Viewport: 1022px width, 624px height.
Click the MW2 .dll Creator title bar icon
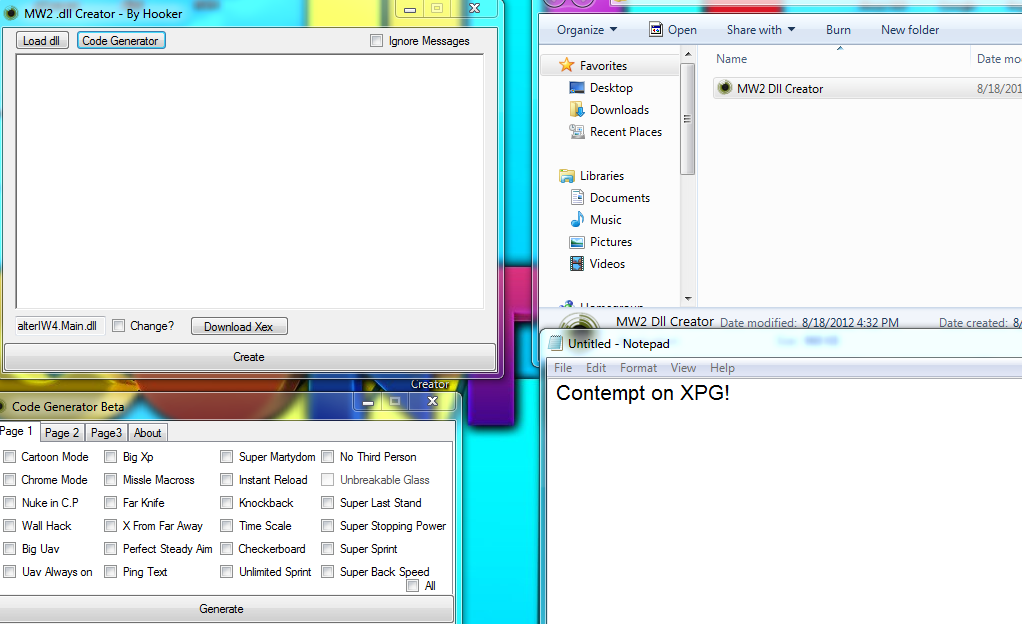(x=10, y=13)
